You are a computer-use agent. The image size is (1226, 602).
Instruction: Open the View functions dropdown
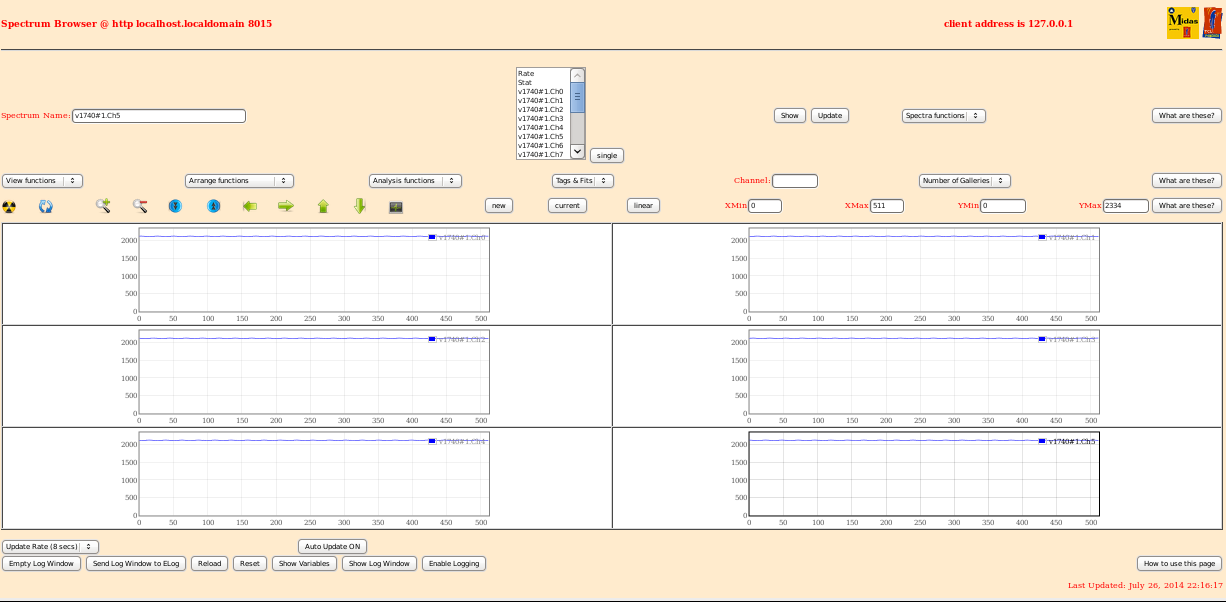pyautogui.click(x=42, y=181)
